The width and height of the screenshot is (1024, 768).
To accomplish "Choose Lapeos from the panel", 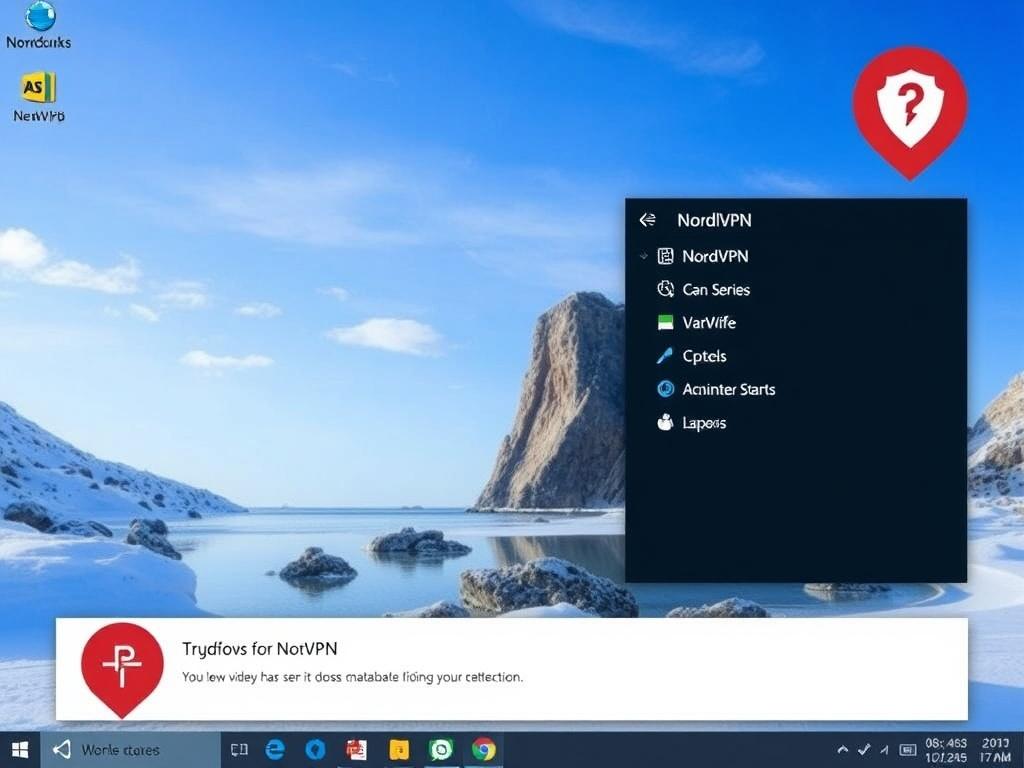I will (704, 423).
